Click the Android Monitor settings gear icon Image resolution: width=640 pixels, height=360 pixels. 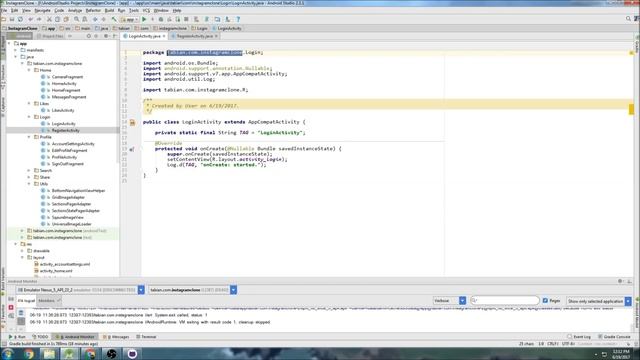point(620,281)
